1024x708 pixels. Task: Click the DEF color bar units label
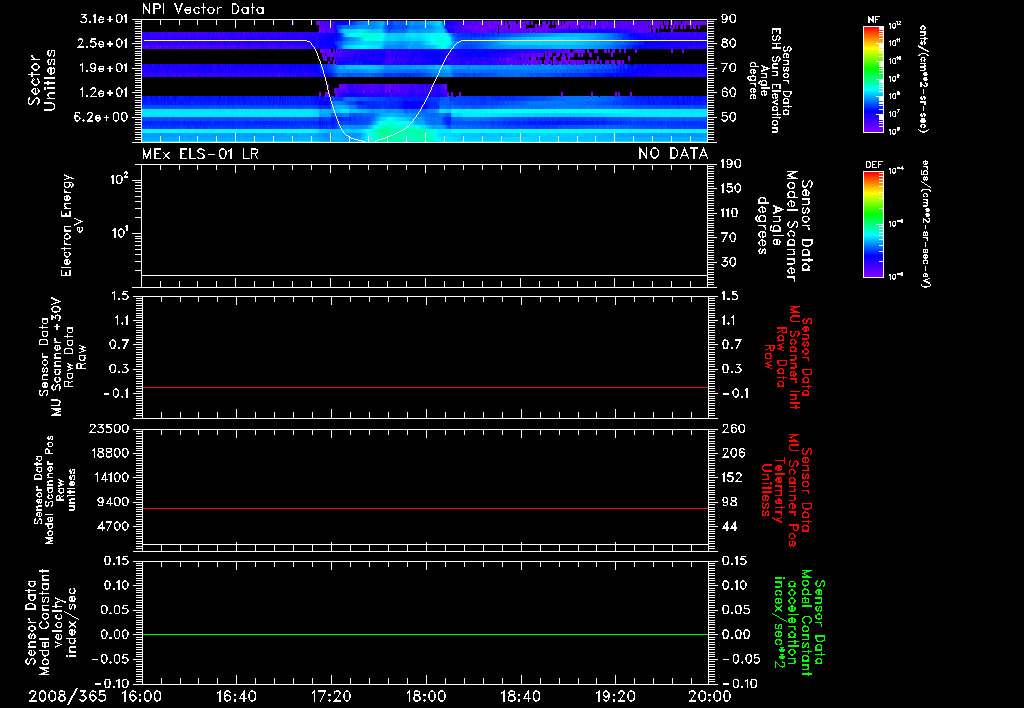pyautogui.click(x=924, y=223)
